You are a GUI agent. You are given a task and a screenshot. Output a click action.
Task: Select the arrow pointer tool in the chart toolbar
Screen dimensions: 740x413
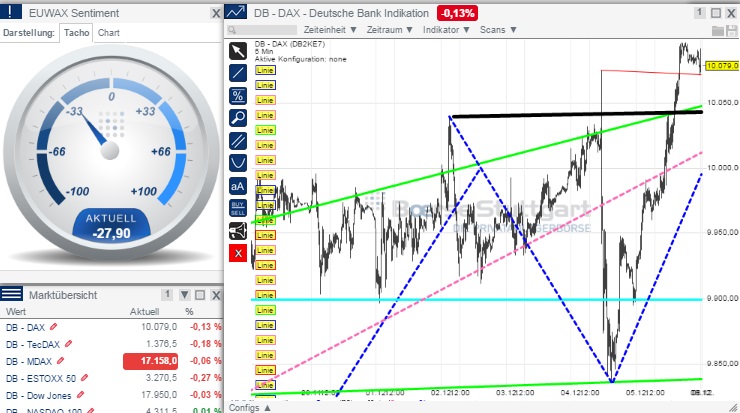238,51
